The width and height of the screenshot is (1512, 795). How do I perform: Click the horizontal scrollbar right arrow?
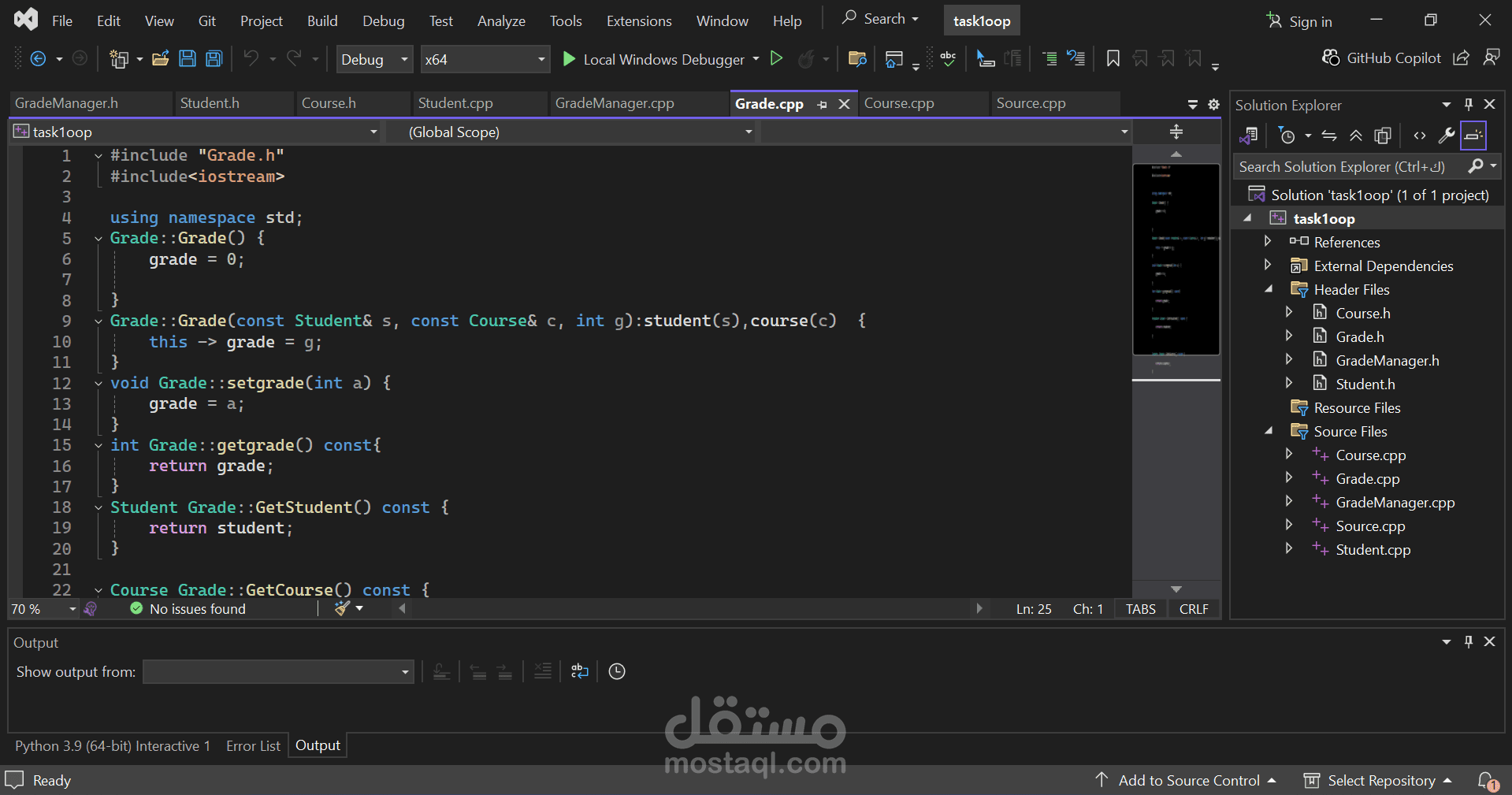tap(979, 608)
